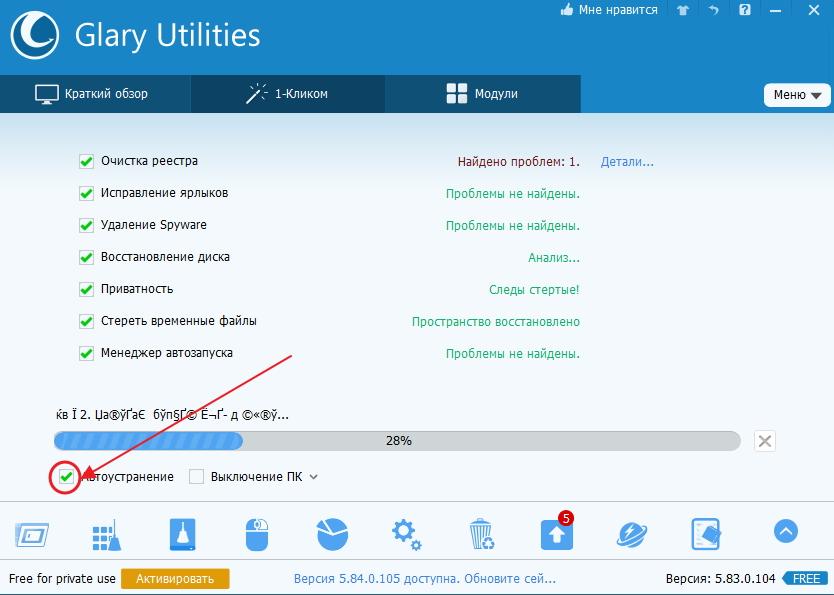This screenshot has height=595, width=834.
Task: Open the "Модули" tab
Action: point(482,94)
